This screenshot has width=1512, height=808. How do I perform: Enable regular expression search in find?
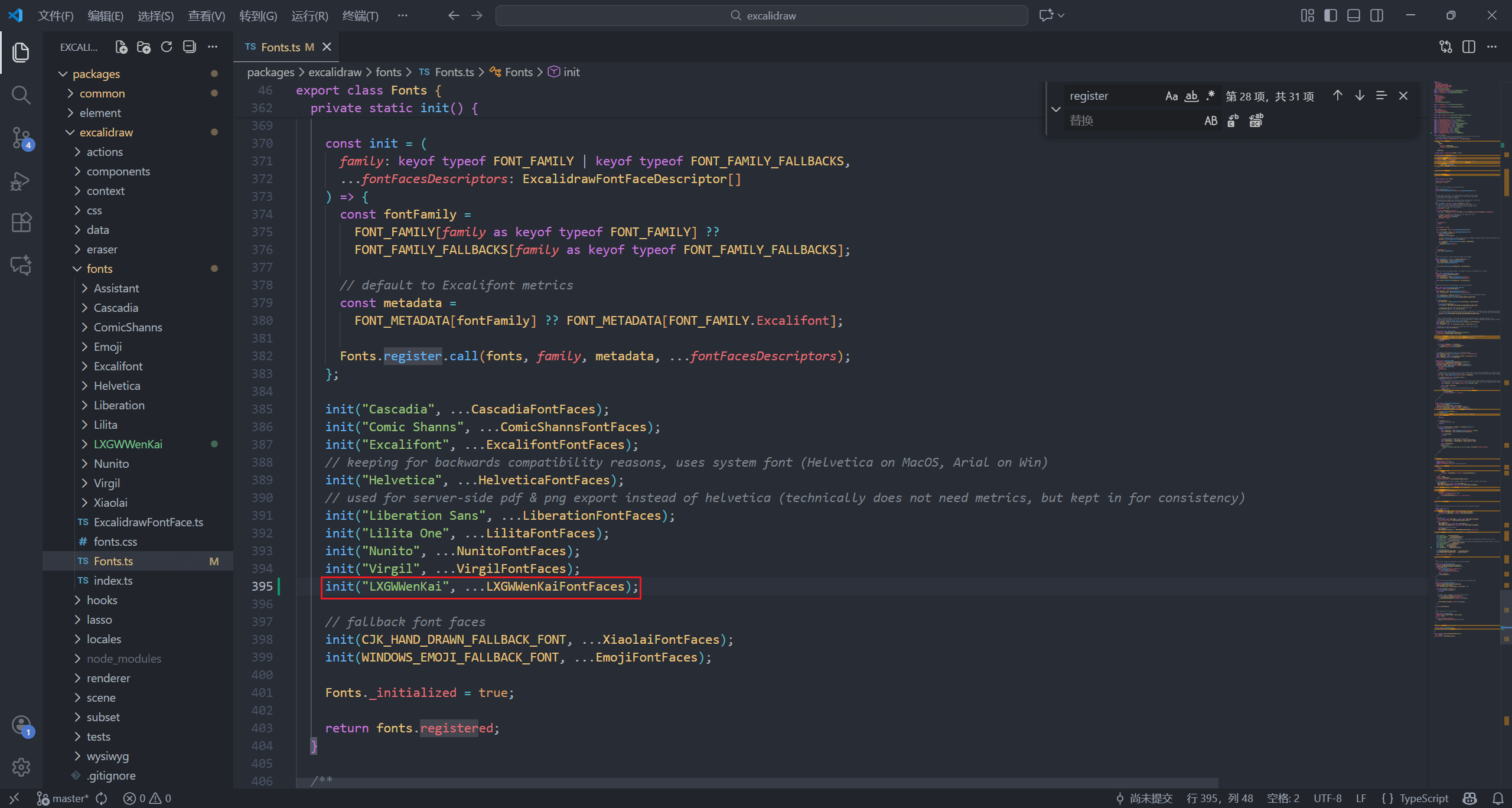[x=1210, y=96]
